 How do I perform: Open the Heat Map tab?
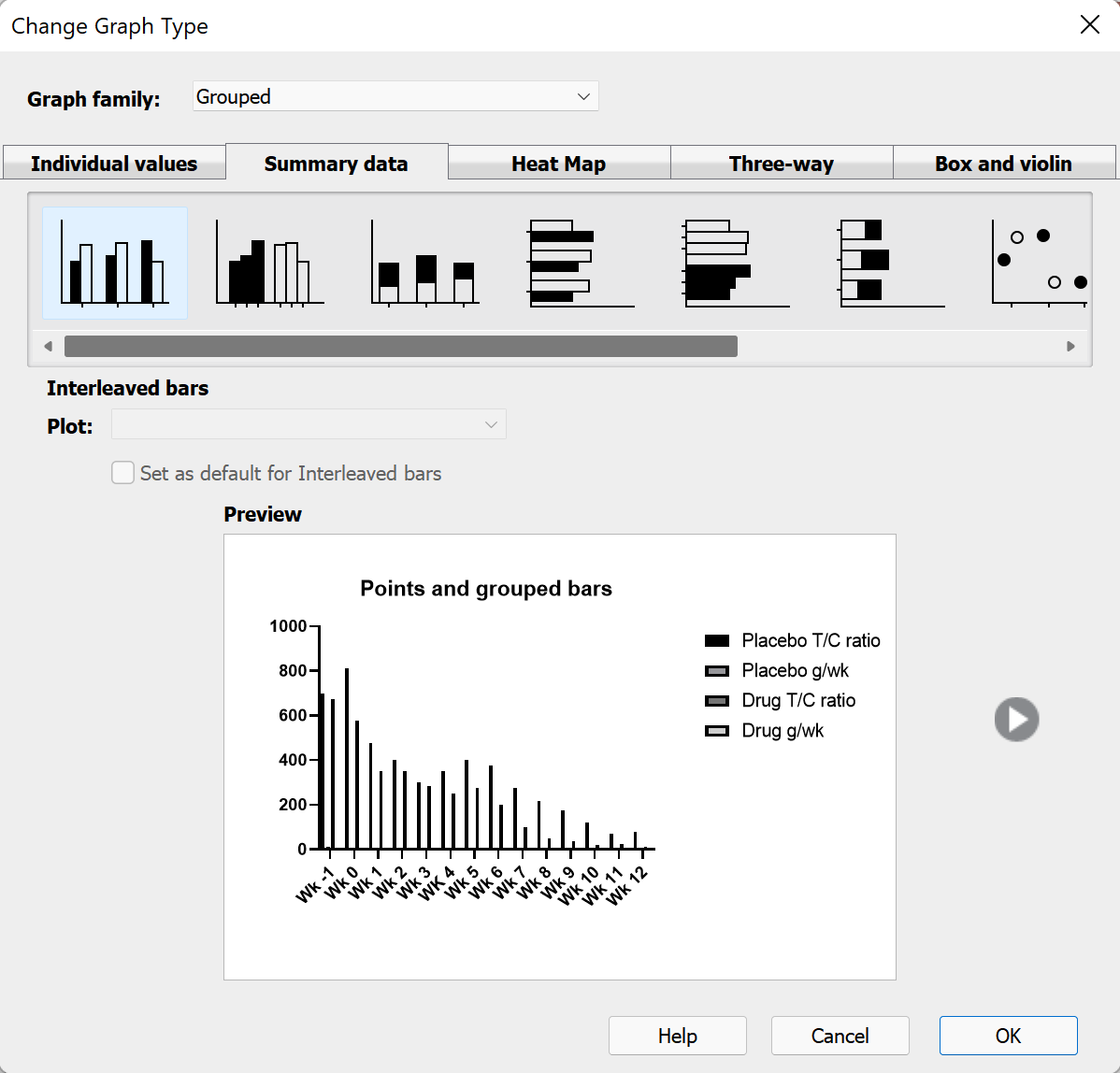pyautogui.click(x=558, y=164)
